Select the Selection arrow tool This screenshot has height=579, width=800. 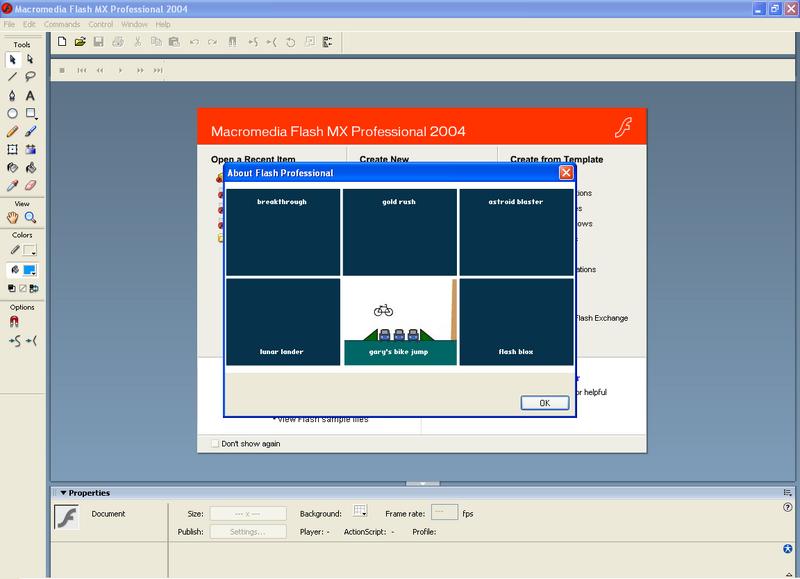(x=12, y=60)
